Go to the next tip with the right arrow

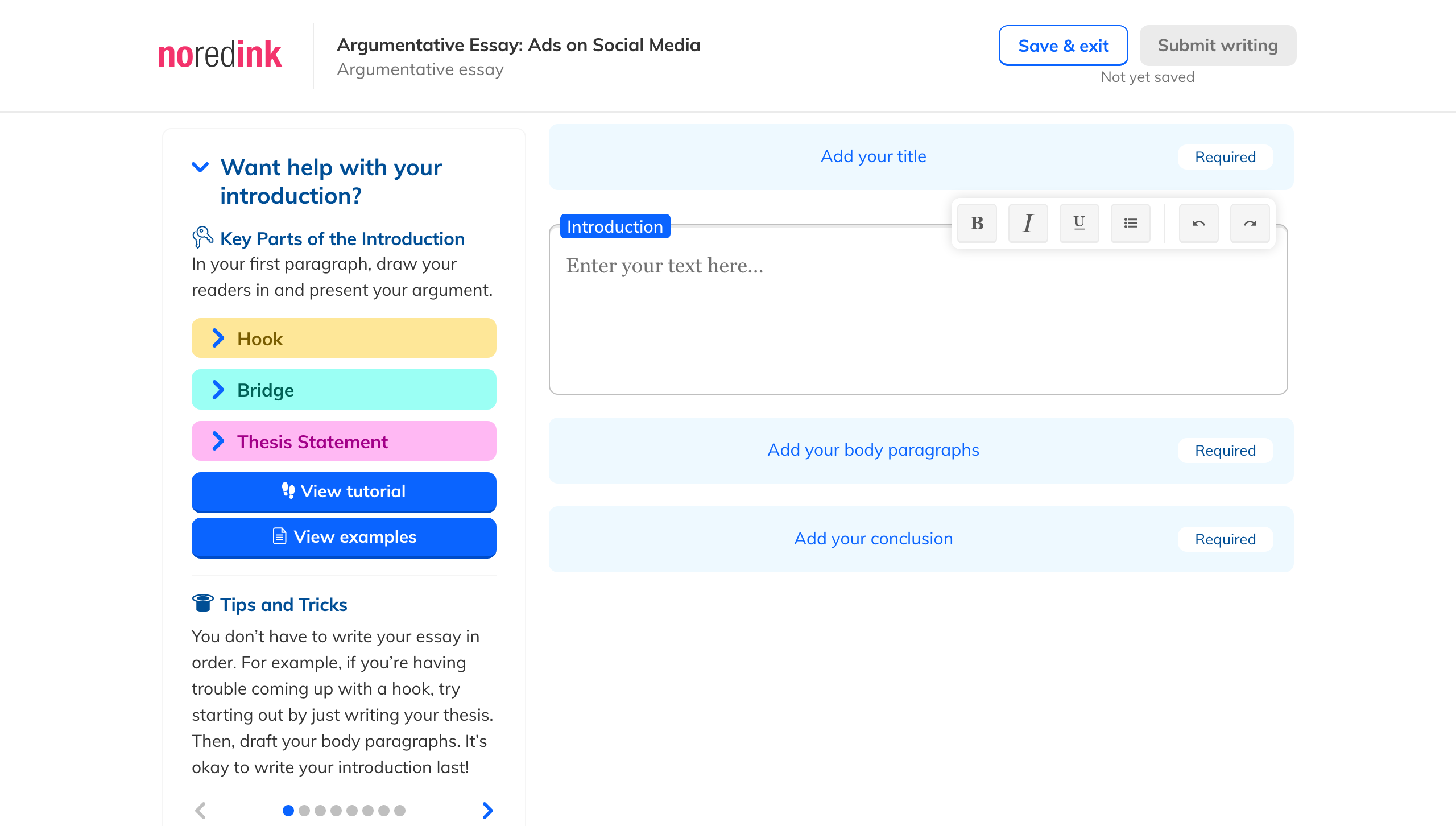[487, 810]
